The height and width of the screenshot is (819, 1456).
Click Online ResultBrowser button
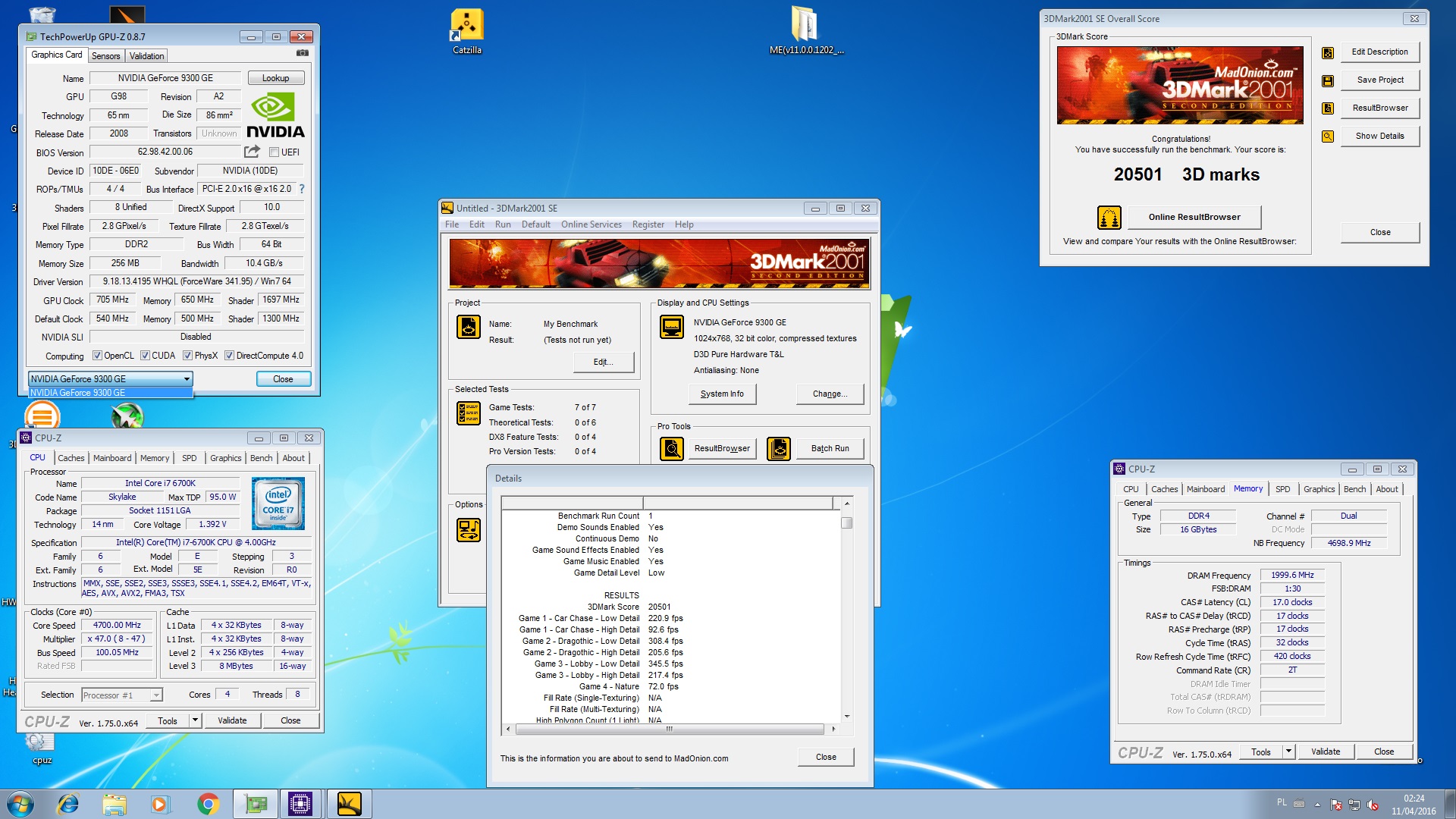pyautogui.click(x=1194, y=218)
